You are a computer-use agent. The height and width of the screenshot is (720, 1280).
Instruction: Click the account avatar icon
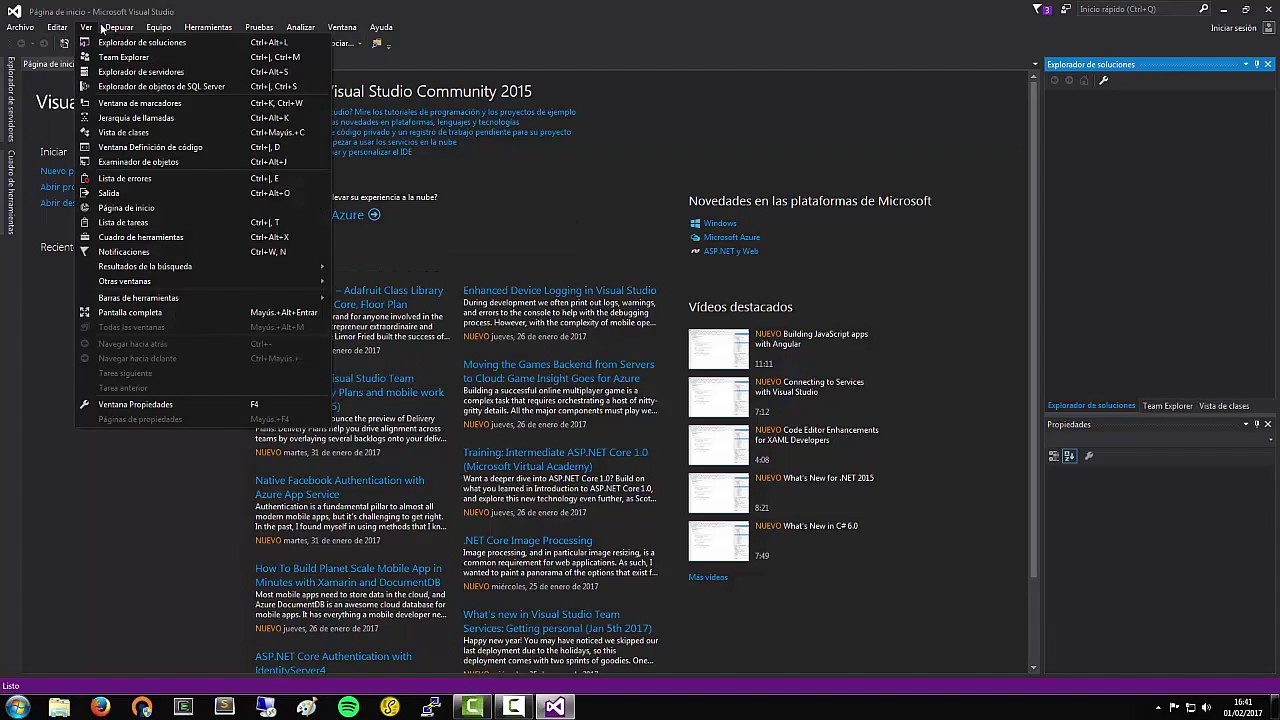[1267, 28]
